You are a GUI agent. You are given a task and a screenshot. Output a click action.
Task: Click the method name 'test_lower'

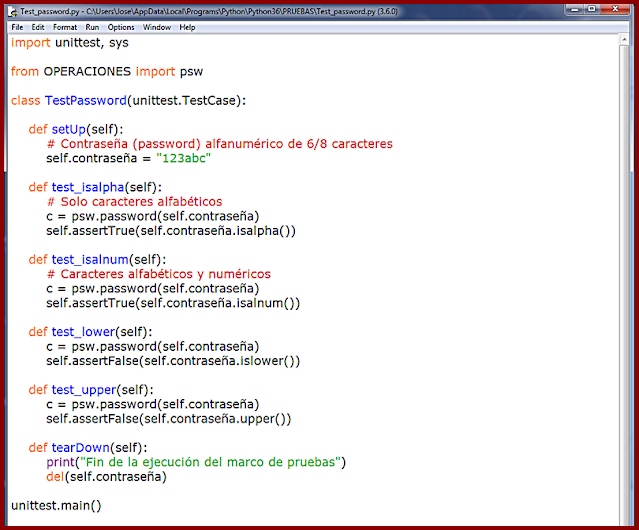pos(83,332)
